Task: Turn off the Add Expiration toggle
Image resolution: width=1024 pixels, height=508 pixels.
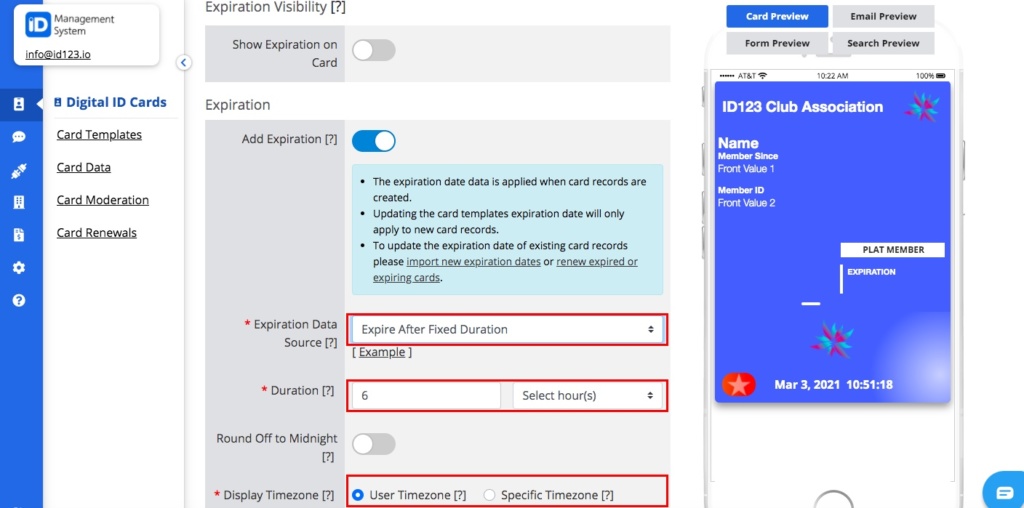Action: 374,140
